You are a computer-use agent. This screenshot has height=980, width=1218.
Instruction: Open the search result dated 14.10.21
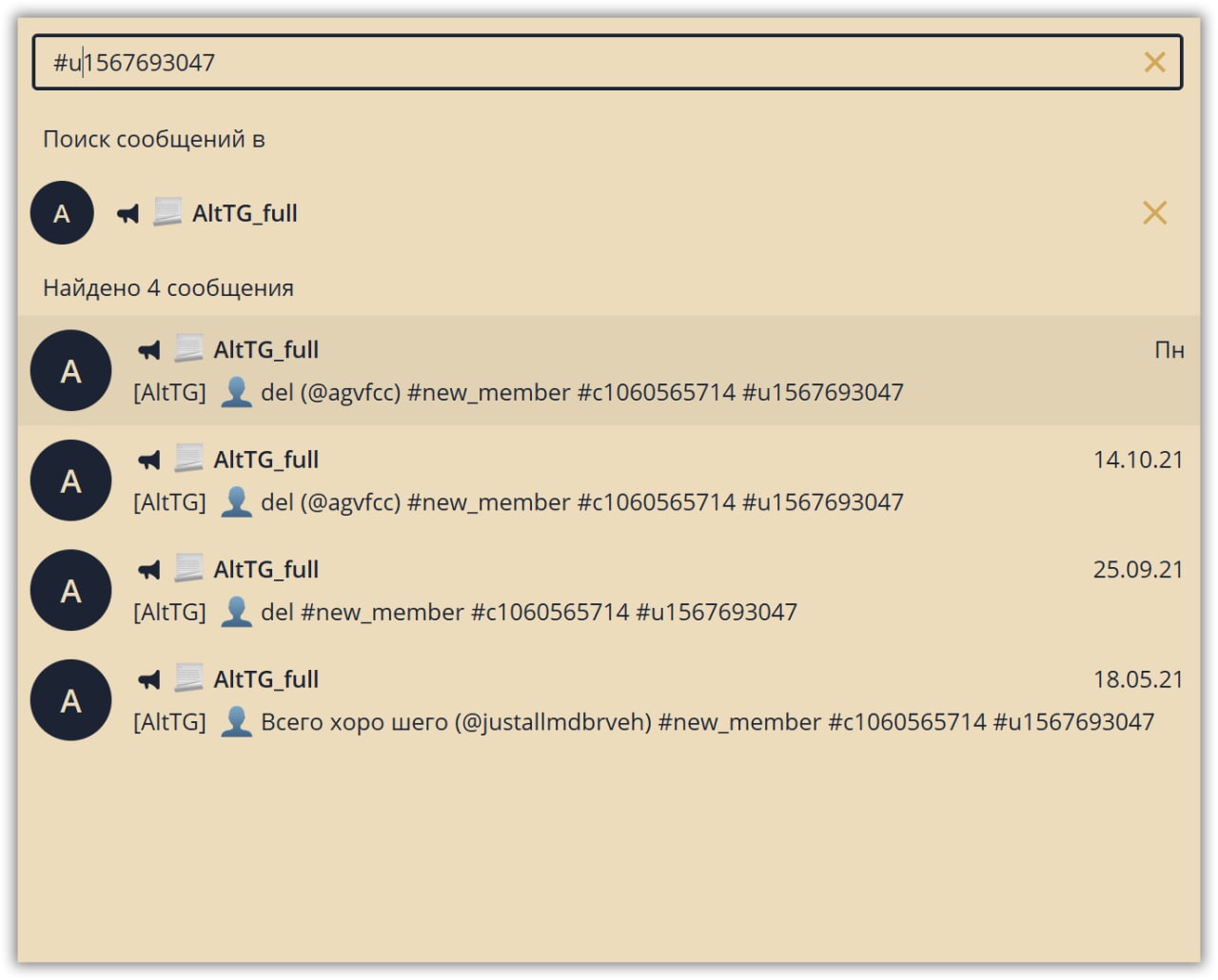(x=609, y=480)
